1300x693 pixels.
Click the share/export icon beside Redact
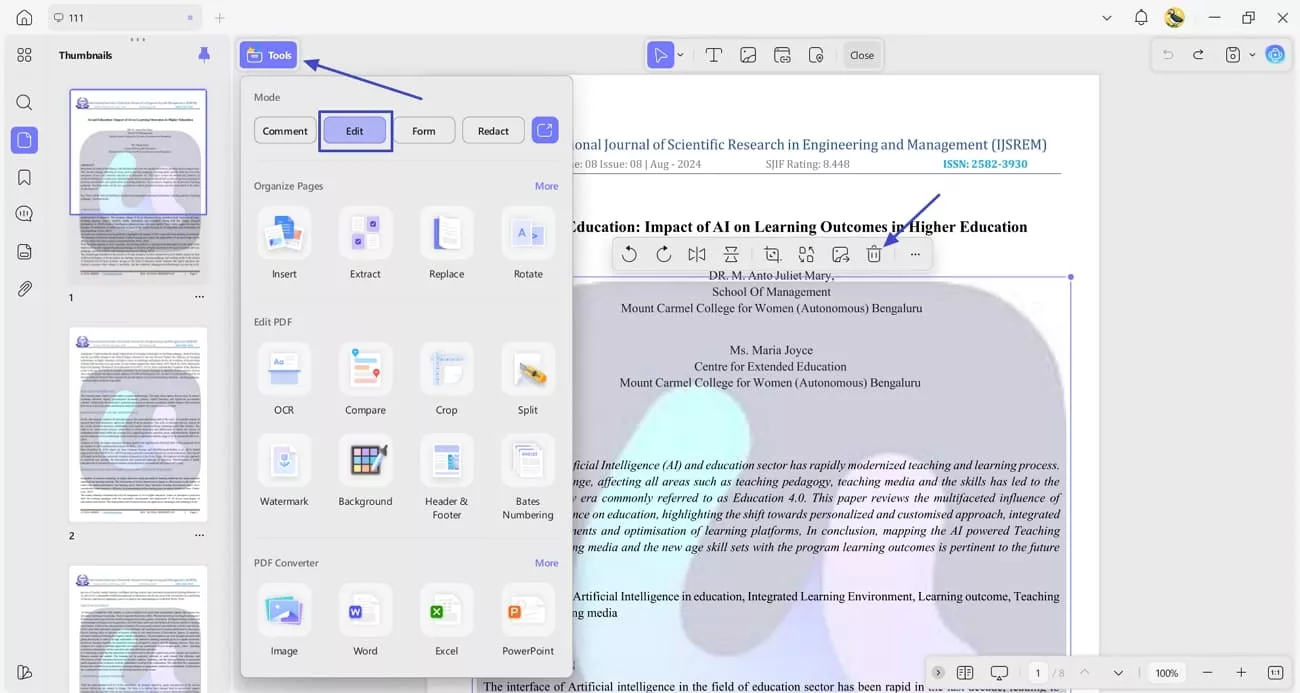point(545,131)
